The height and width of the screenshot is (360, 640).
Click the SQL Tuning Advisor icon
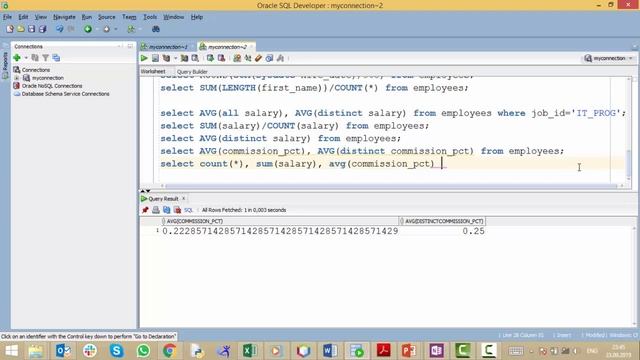(x=196, y=58)
